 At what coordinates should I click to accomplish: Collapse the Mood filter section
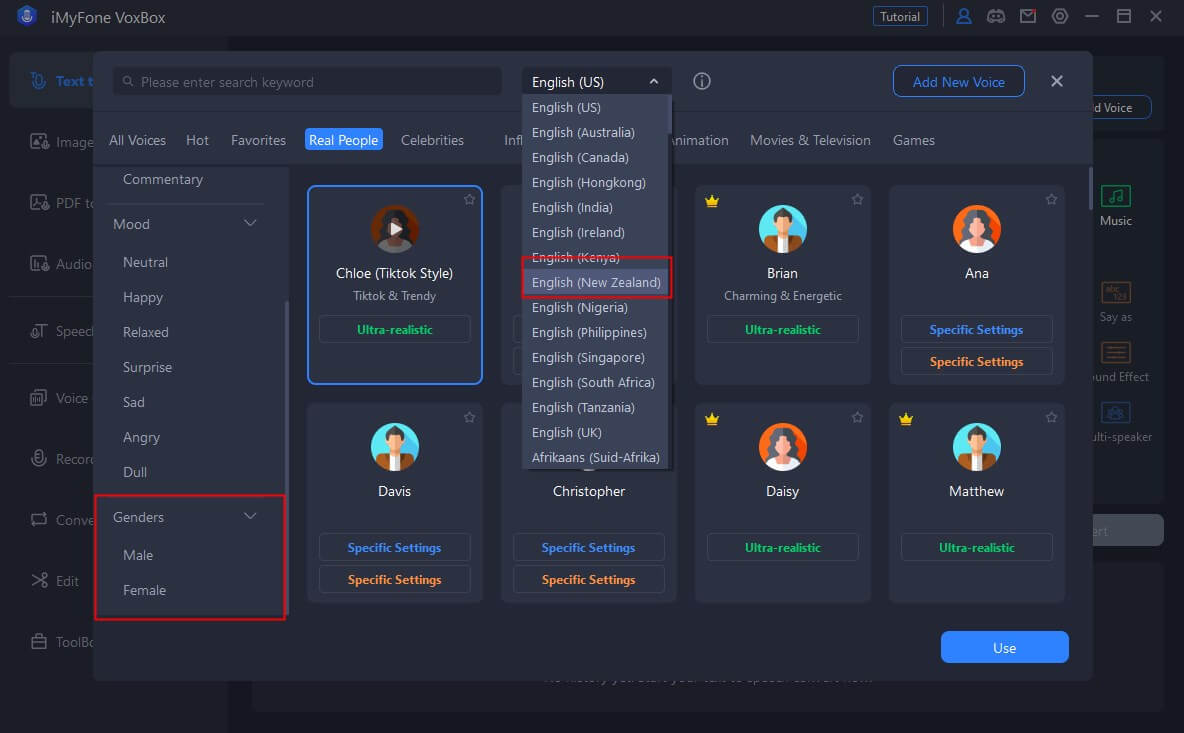point(250,223)
